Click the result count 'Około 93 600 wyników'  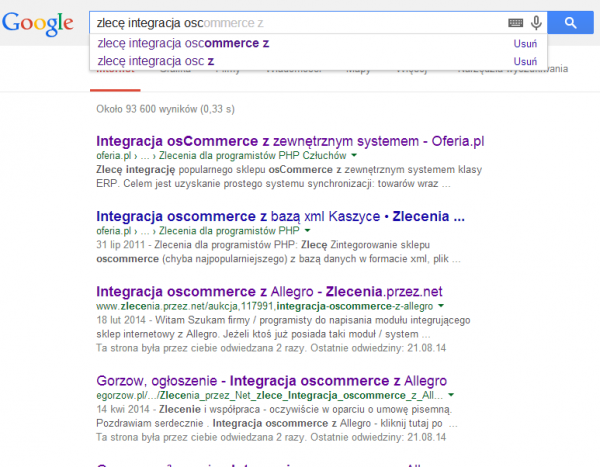(165, 109)
